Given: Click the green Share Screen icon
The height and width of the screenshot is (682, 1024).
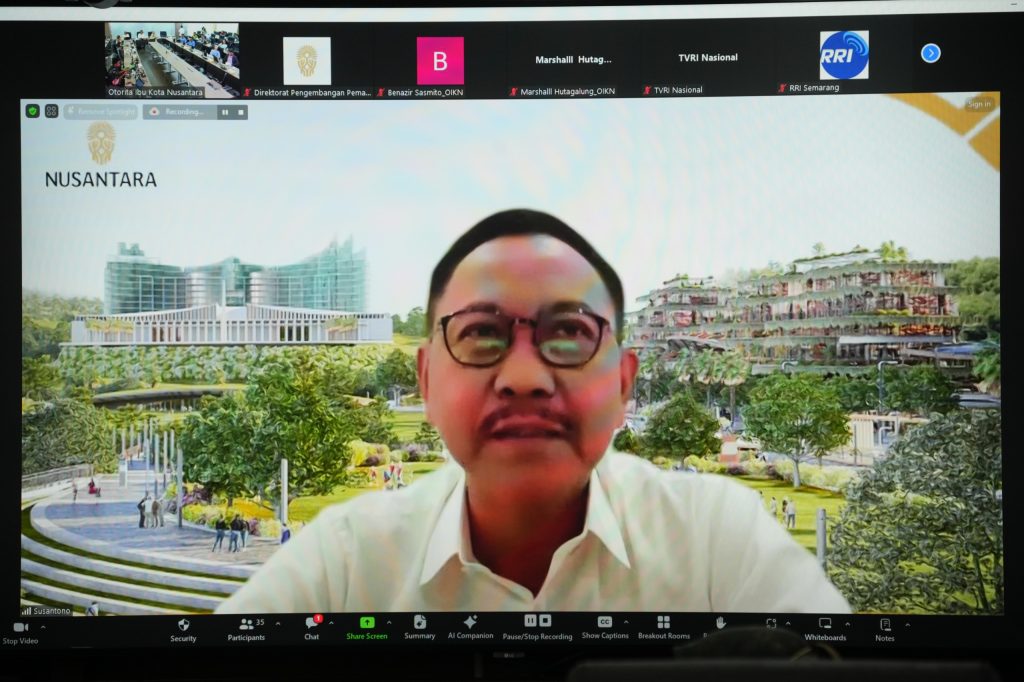Looking at the screenshot, I should click(x=367, y=622).
